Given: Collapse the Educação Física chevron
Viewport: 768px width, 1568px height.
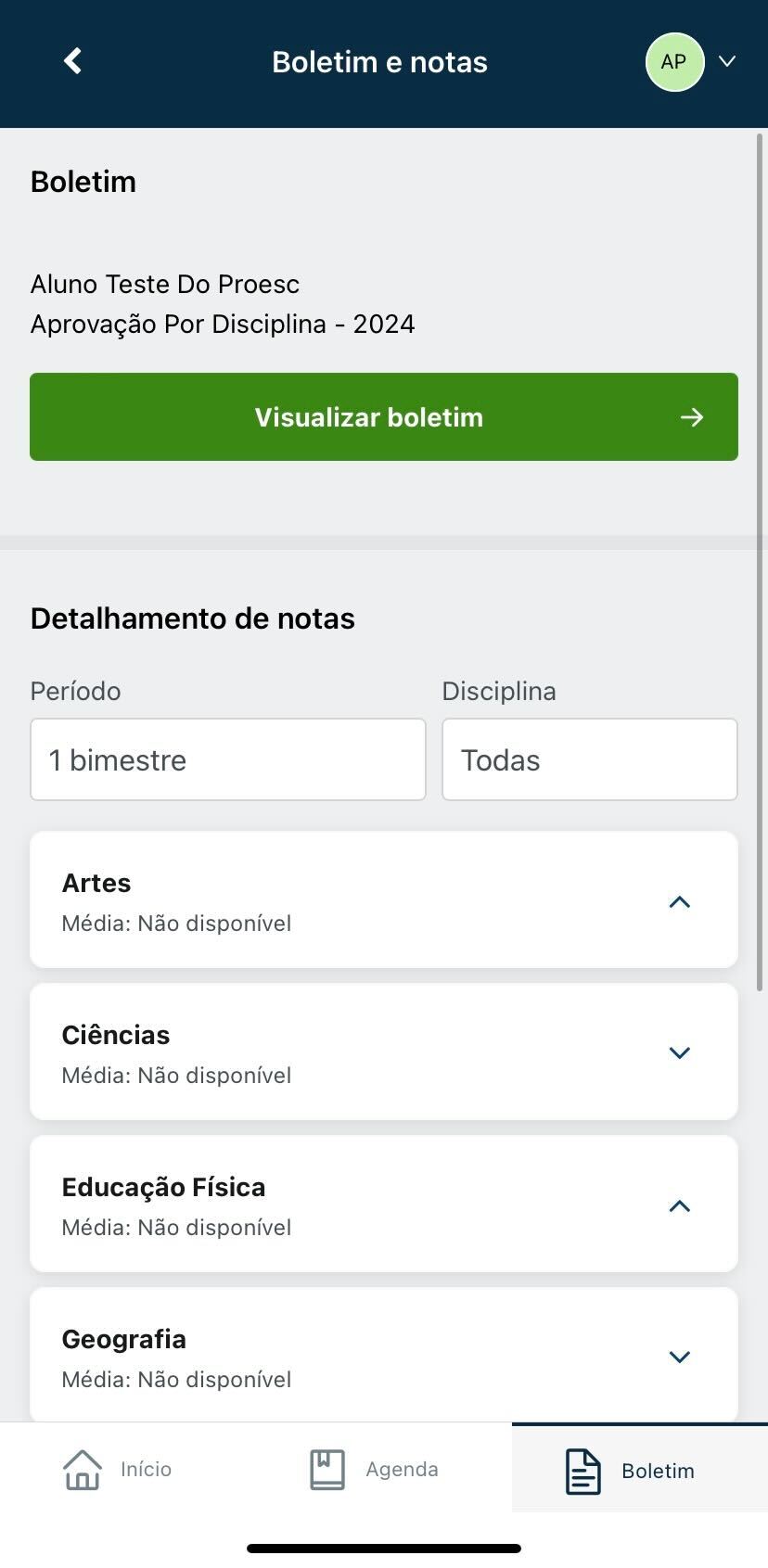Looking at the screenshot, I should tap(680, 1205).
